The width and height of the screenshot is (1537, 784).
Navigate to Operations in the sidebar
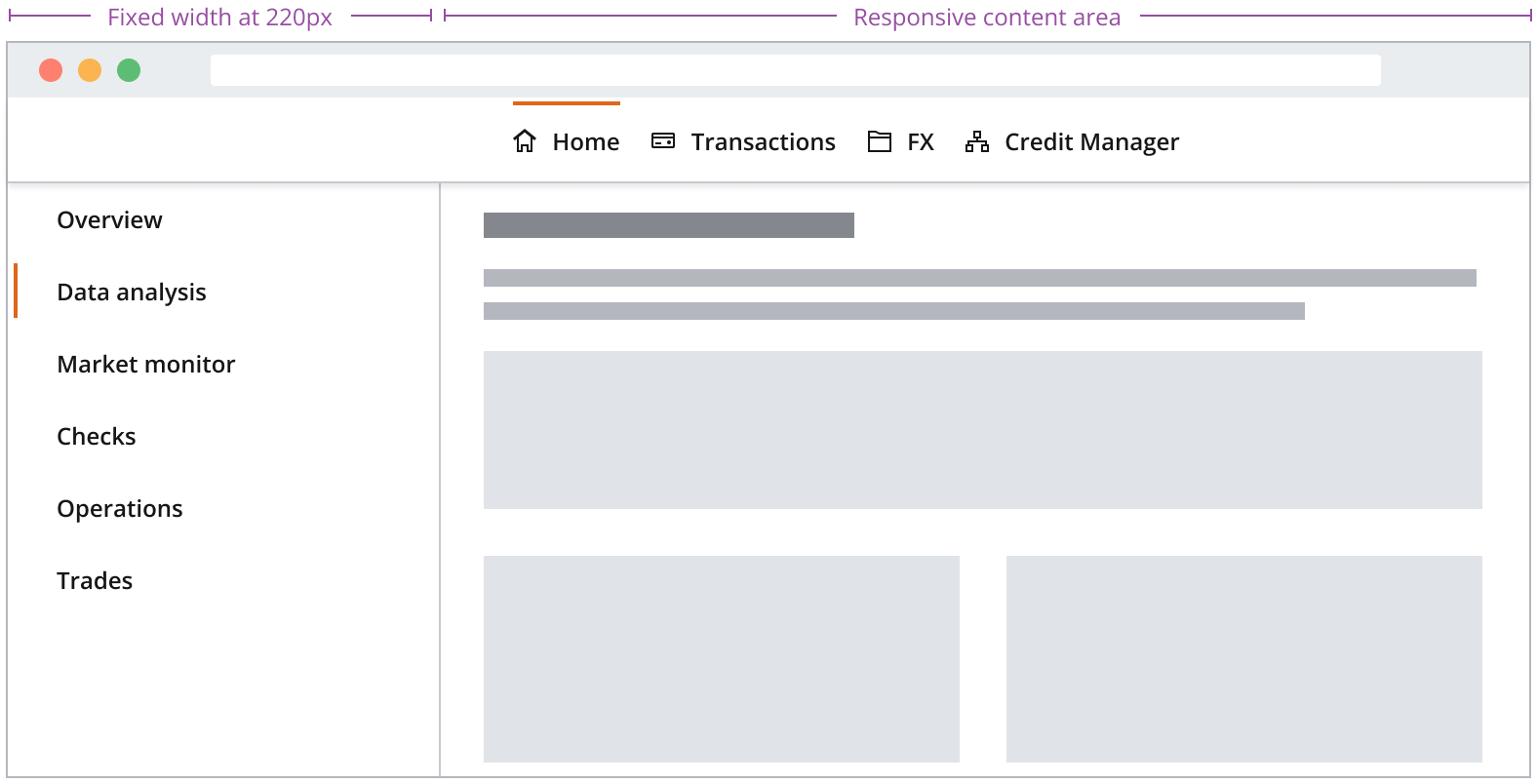pyautogui.click(x=120, y=509)
